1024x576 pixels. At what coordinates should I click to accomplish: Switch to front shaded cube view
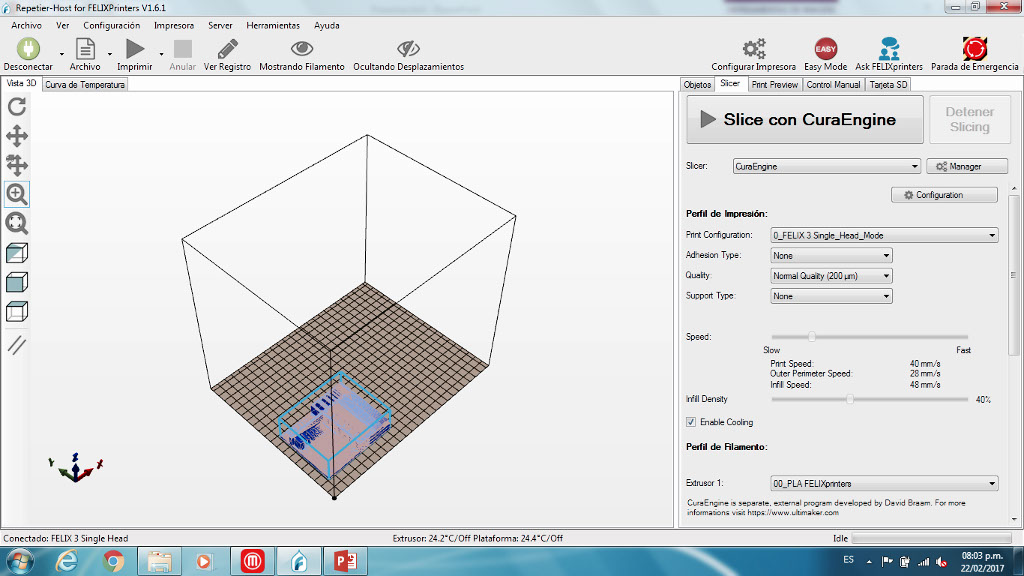pos(17,282)
